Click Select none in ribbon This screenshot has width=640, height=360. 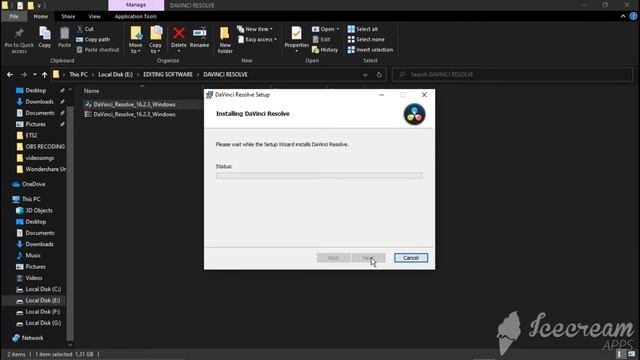(x=366, y=40)
